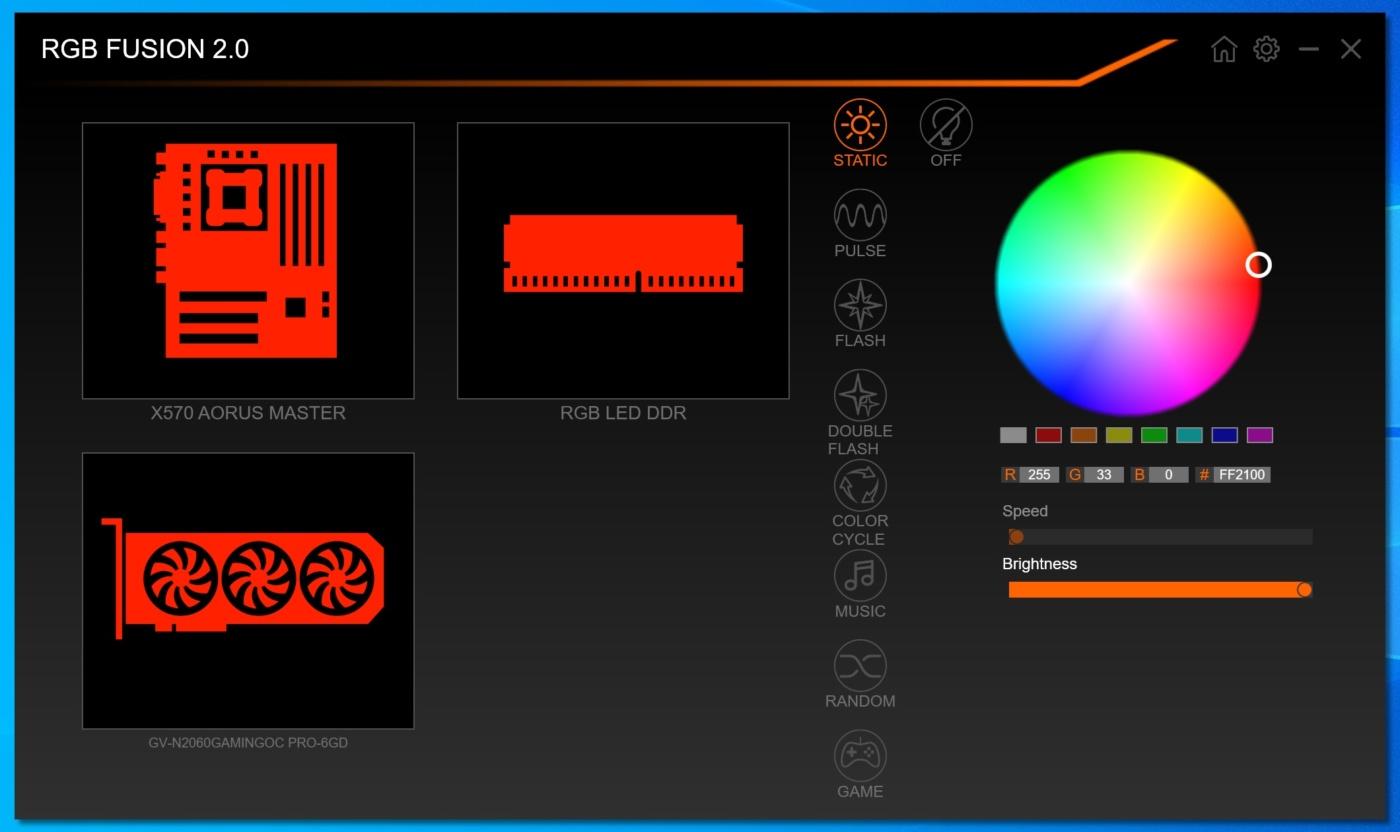Click the B value field showing 0
The image size is (1400, 832).
[1169, 475]
